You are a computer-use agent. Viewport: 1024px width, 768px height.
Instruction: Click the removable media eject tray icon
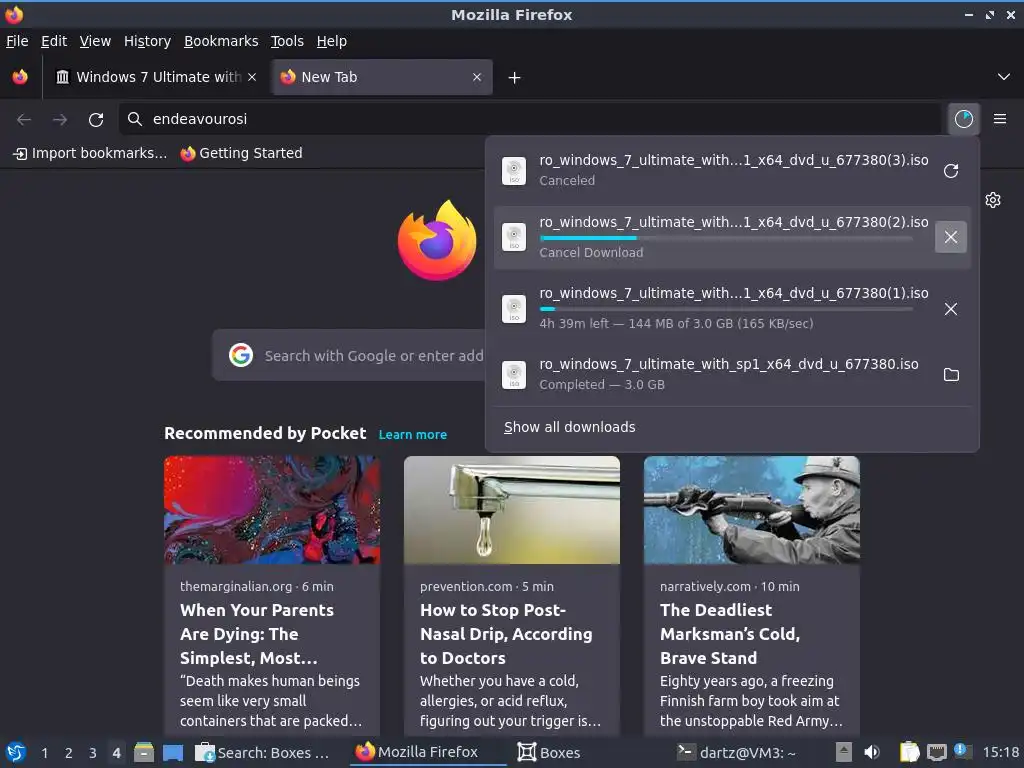click(x=844, y=752)
